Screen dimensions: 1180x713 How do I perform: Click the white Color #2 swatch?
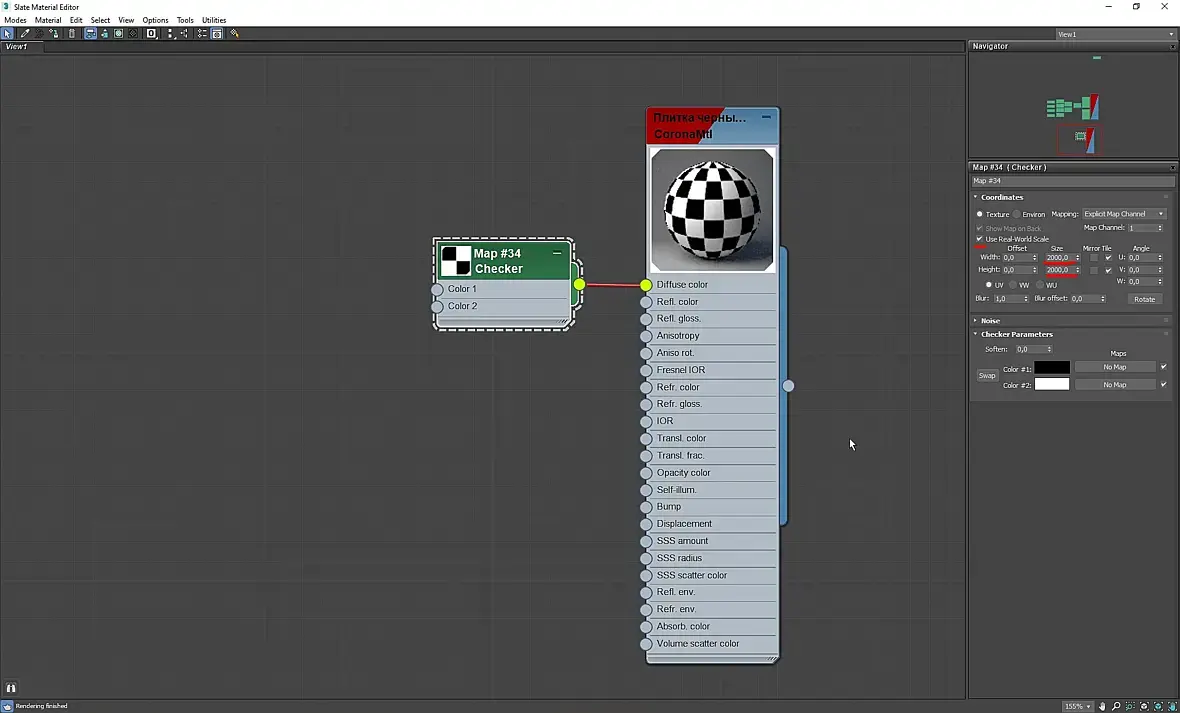(x=1052, y=384)
